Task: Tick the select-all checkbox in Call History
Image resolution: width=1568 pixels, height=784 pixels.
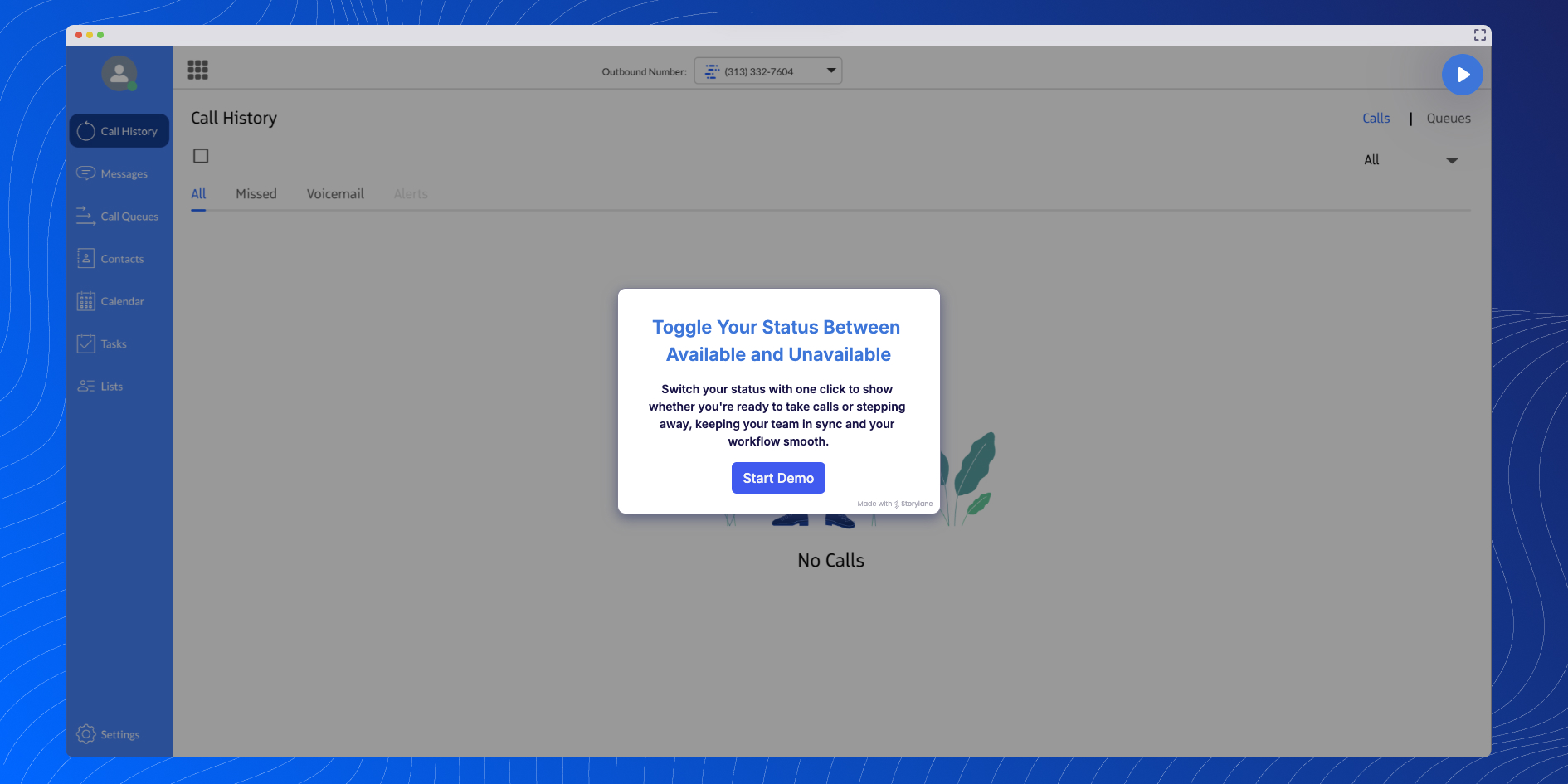Action: 199,156
